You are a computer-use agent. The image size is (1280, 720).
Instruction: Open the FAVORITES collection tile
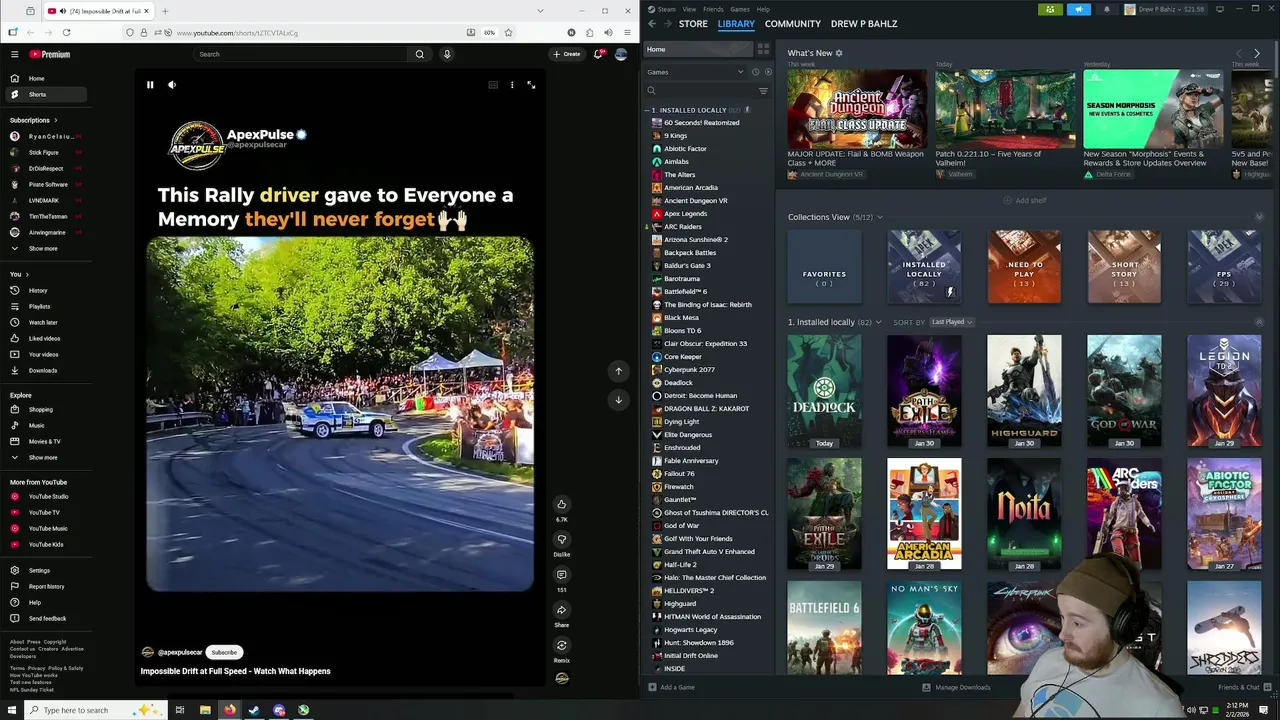tap(824, 267)
